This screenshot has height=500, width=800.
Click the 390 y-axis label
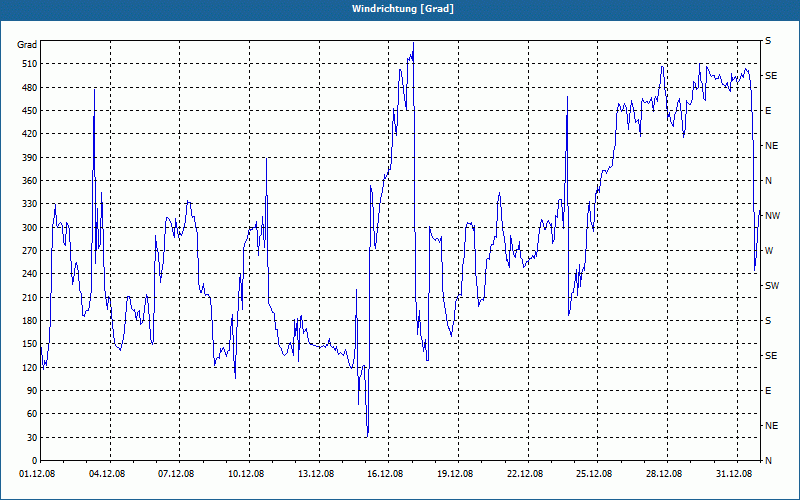click(x=30, y=157)
